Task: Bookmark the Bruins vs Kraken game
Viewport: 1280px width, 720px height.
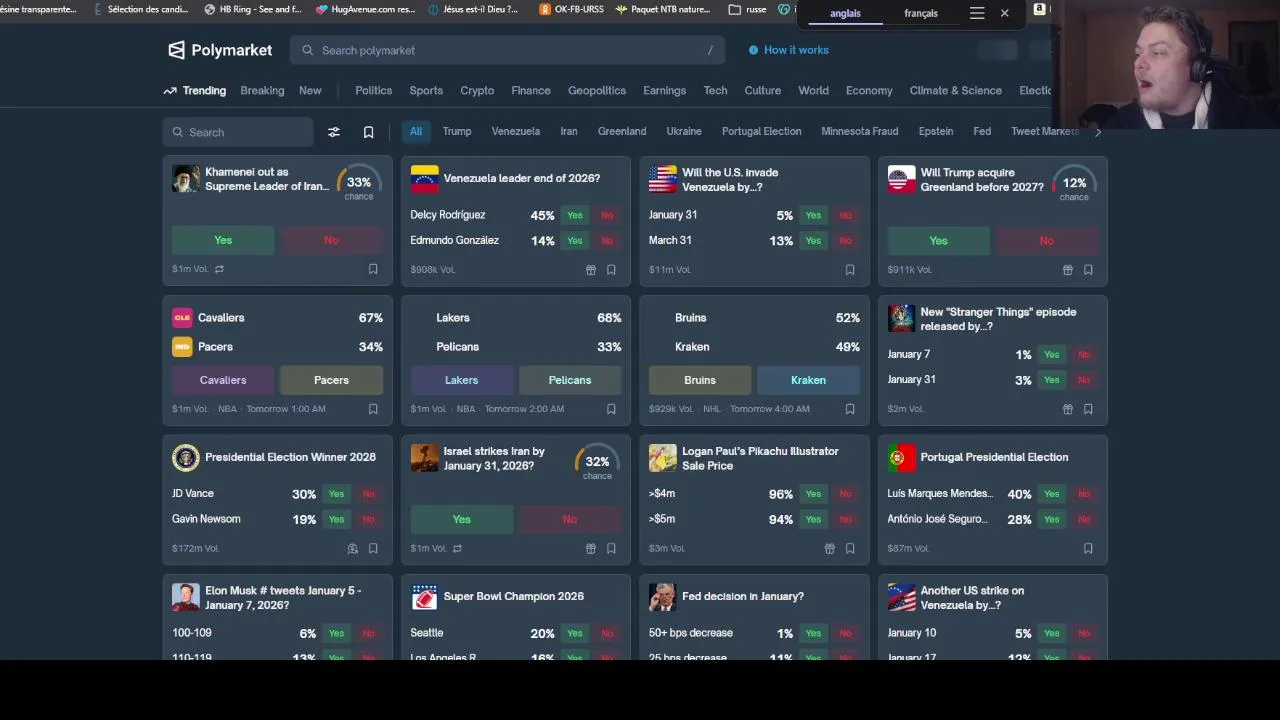Action: [850, 409]
